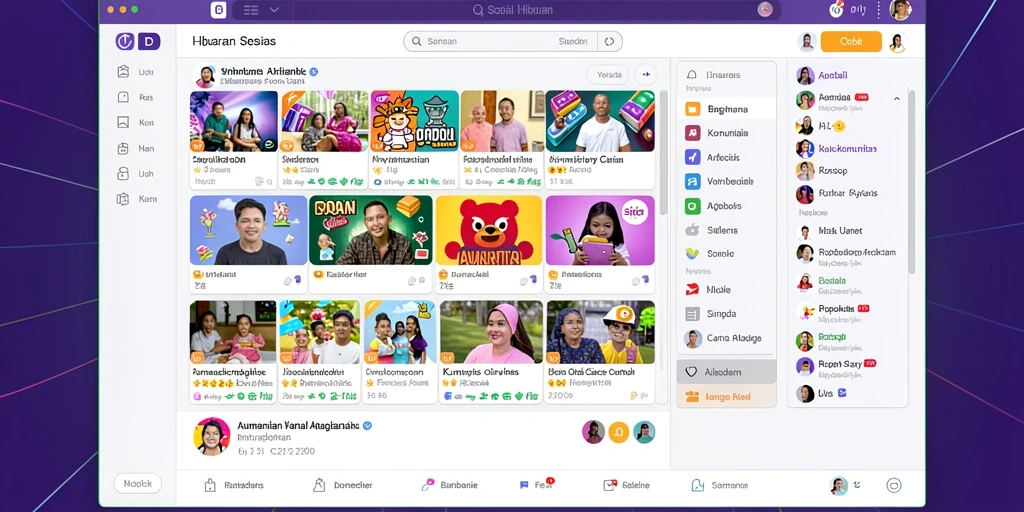The height and width of the screenshot is (512, 1024).
Task: Open the cartoon sun character thumbnail
Action: click(x=414, y=121)
